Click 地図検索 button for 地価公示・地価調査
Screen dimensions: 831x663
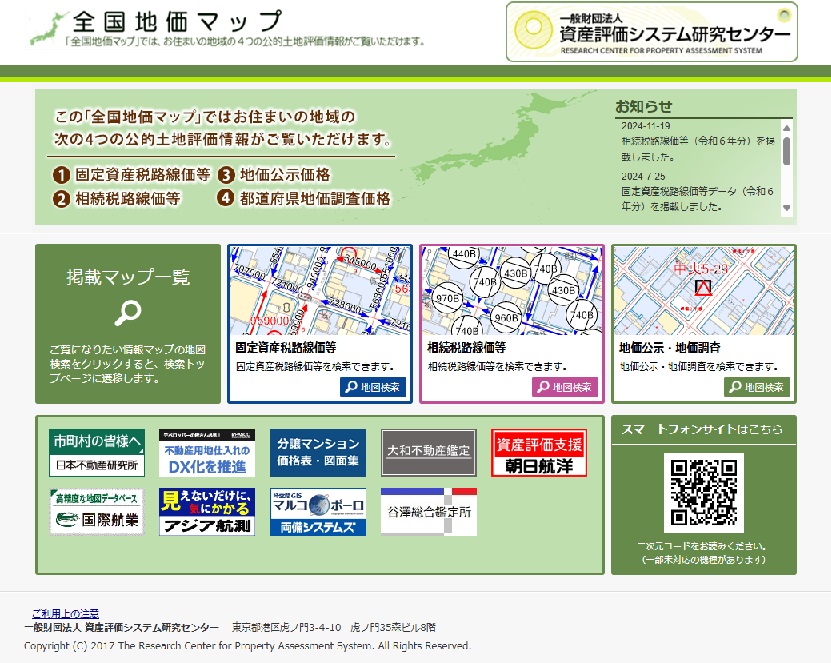tap(756, 387)
